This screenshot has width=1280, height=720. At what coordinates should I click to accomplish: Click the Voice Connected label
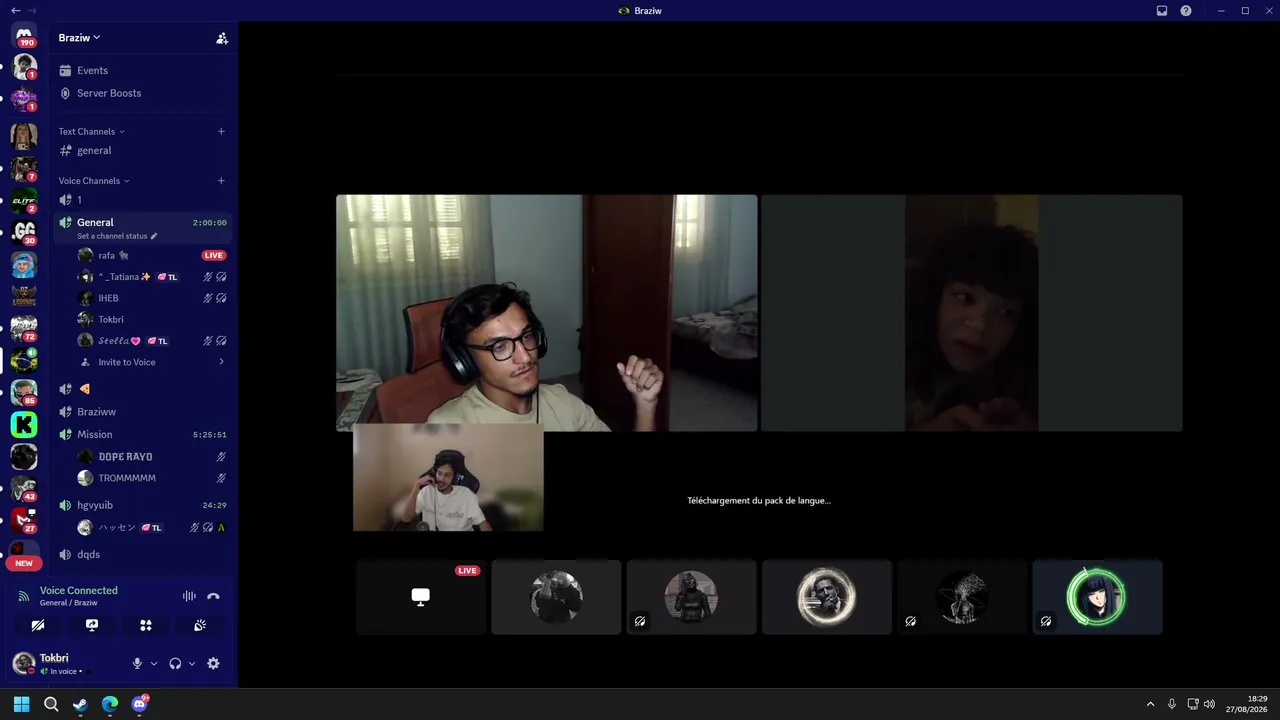point(79,591)
